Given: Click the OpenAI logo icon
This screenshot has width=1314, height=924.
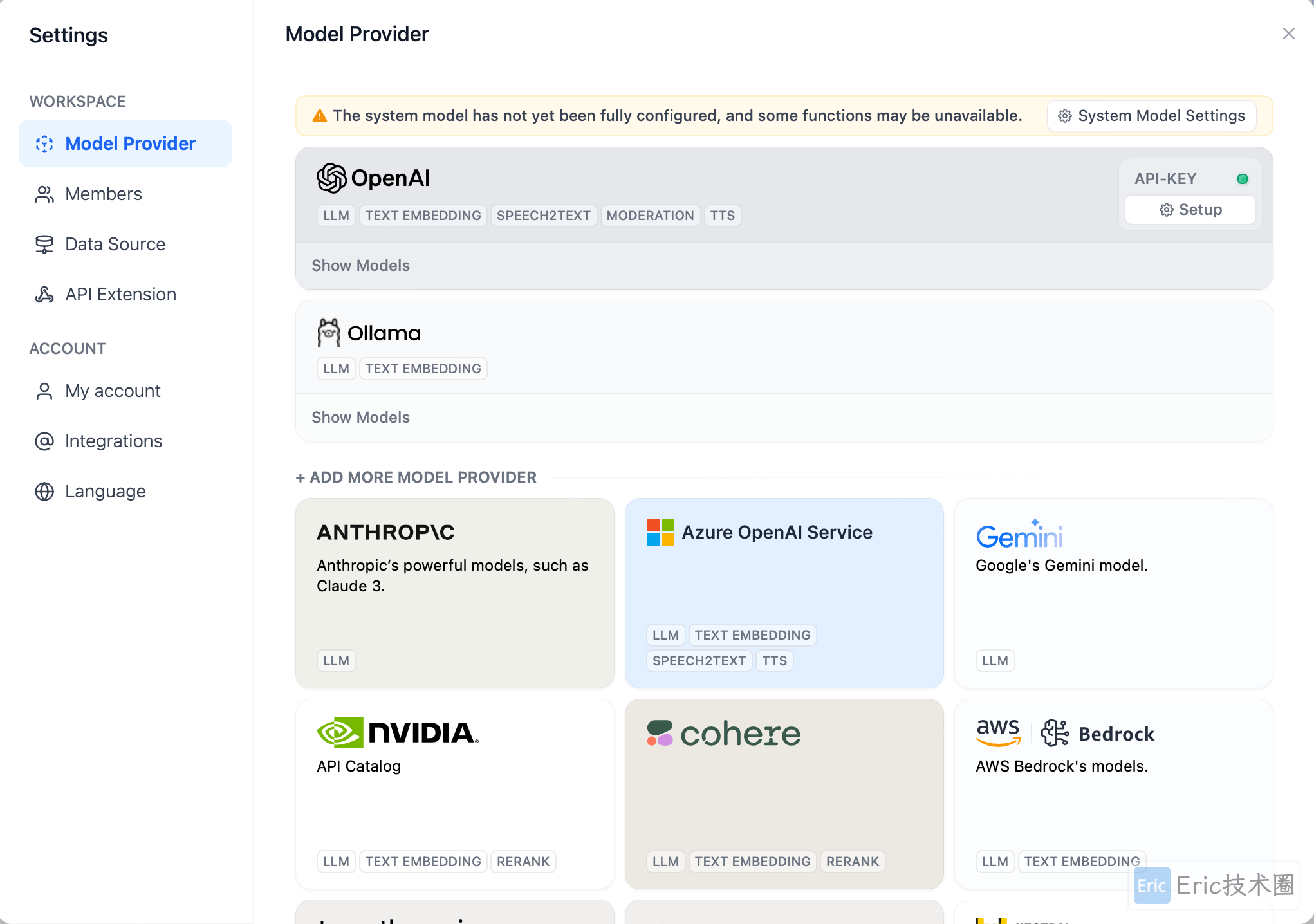Looking at the screenshot, I should coord(331,178).
